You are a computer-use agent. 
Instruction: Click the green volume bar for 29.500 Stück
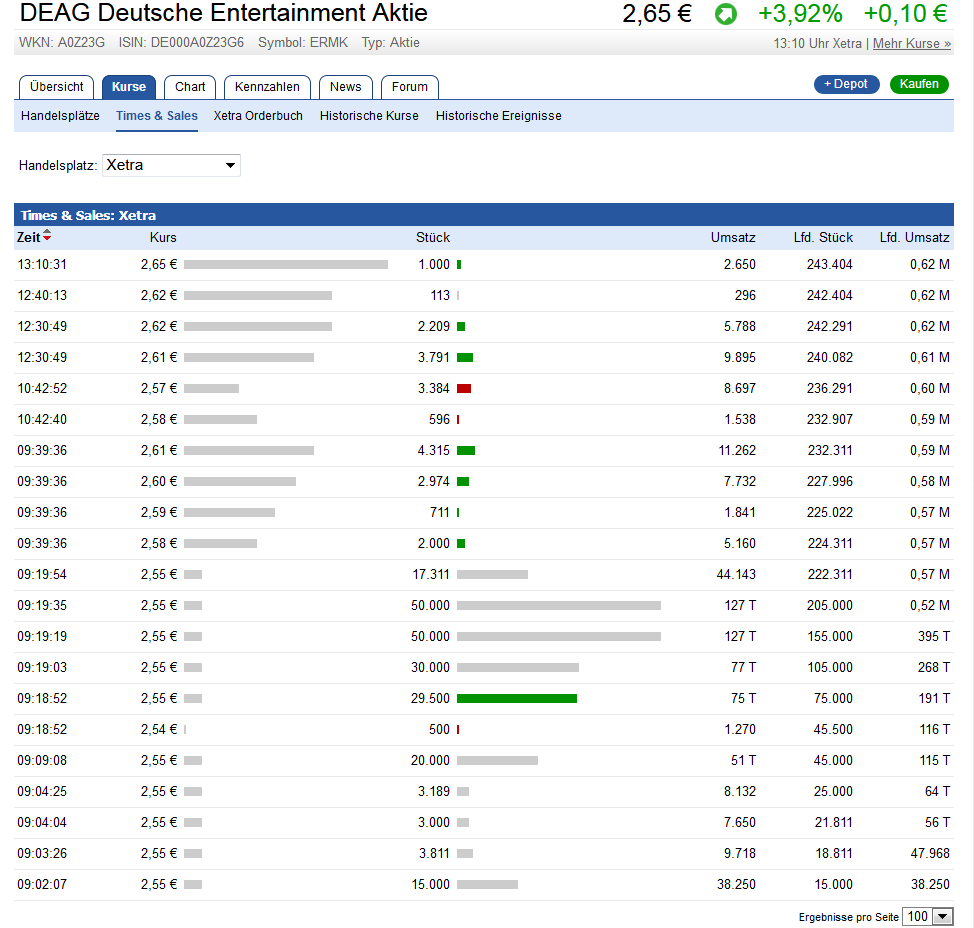[x=516, y=699]
